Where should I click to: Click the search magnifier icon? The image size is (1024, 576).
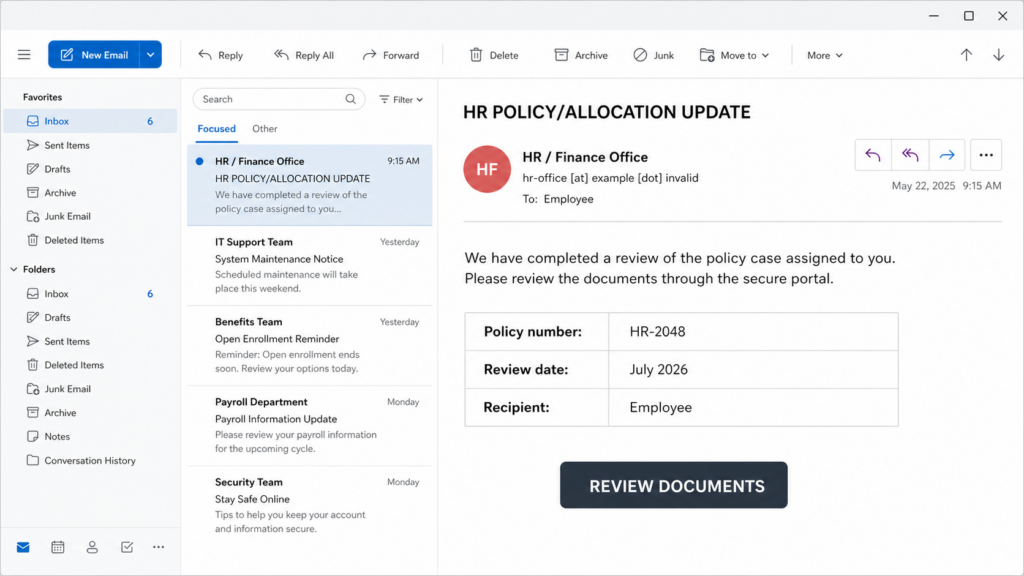pos(351,99)
